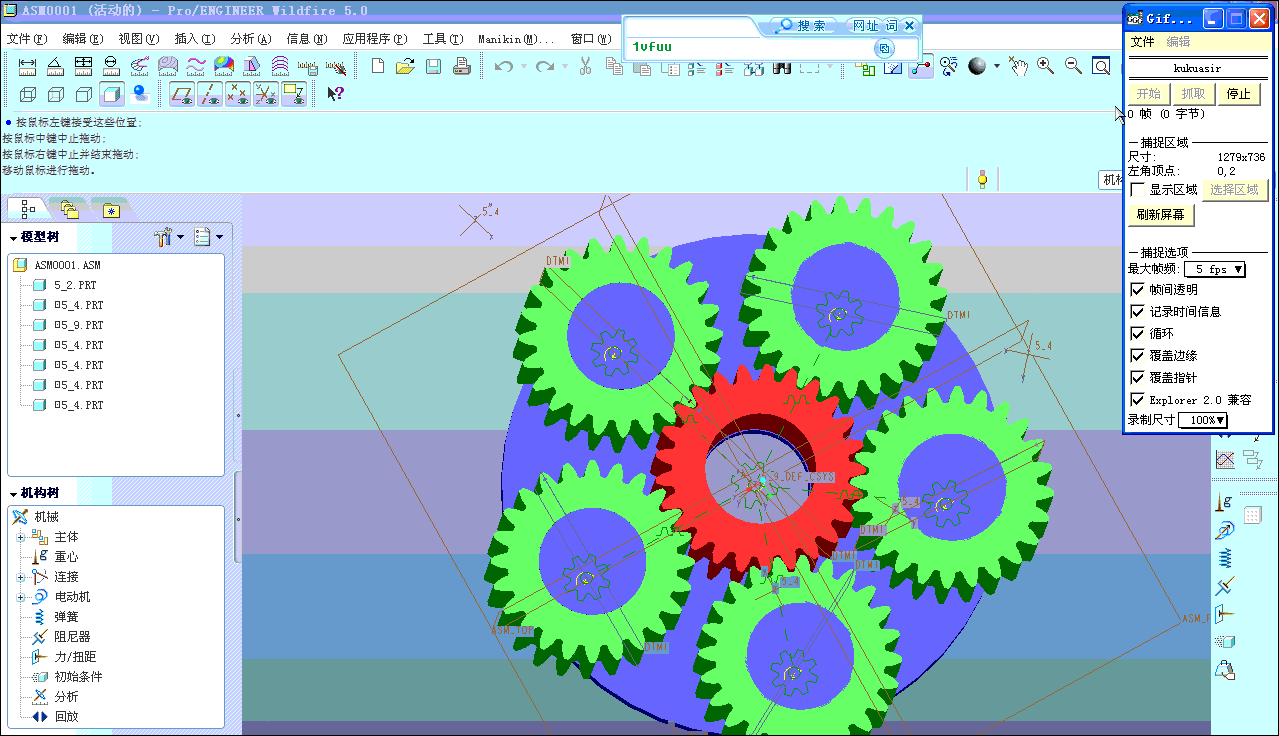Image resolution: width=1279 pixels, height=736 pixels.
Task: Switch to No Hidden display style
Action: [84, 94]
